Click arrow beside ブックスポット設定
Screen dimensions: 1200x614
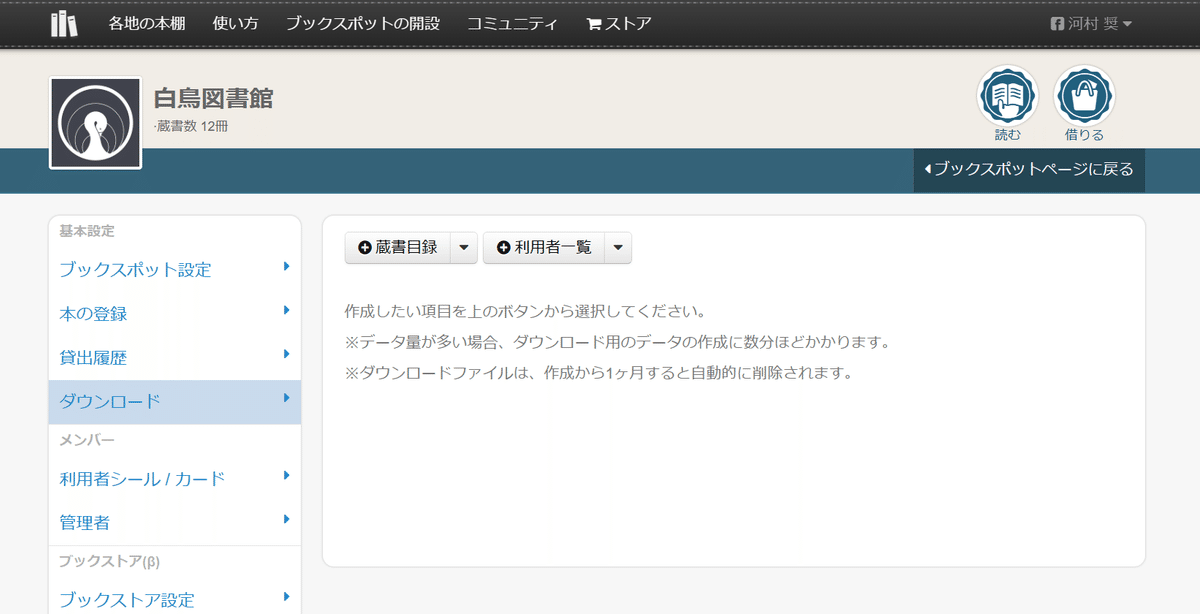click(286, 266)
